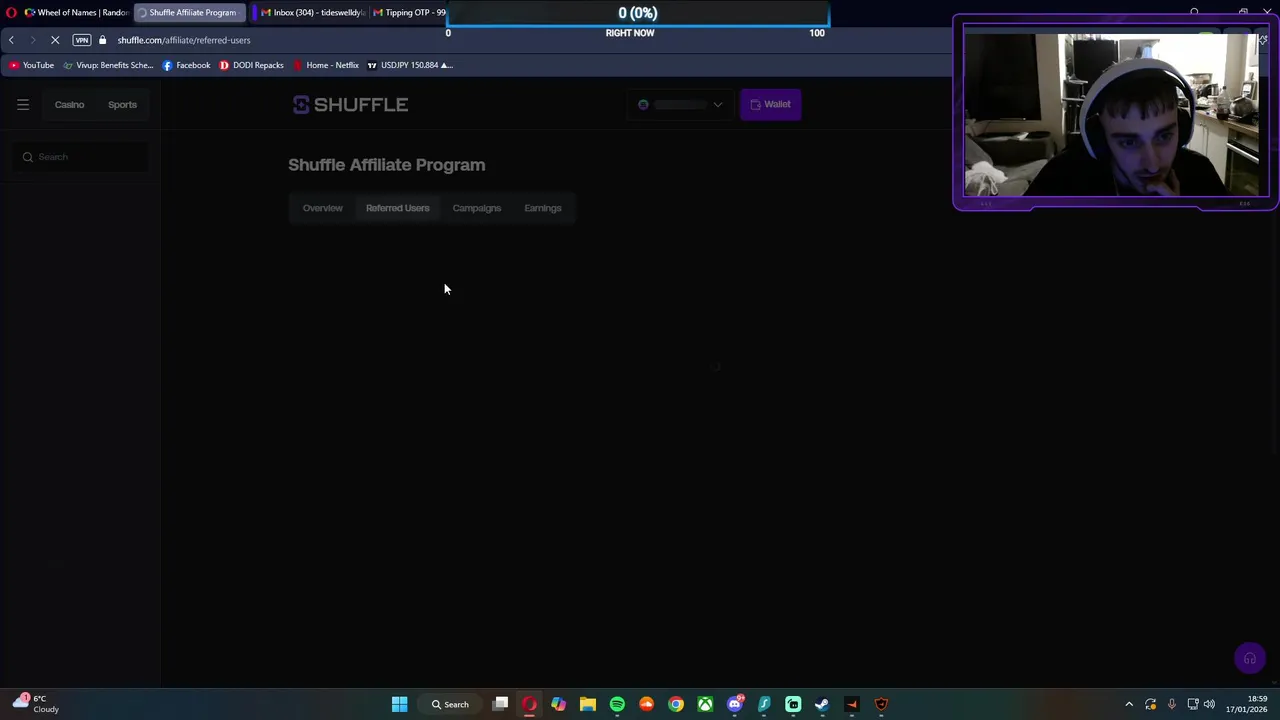
Task: Click the sync status tray icon
Action: [x=1150, y=705]
